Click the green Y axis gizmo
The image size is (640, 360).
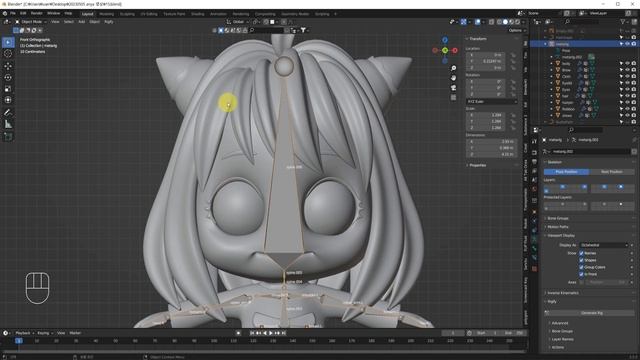point(445,50)
